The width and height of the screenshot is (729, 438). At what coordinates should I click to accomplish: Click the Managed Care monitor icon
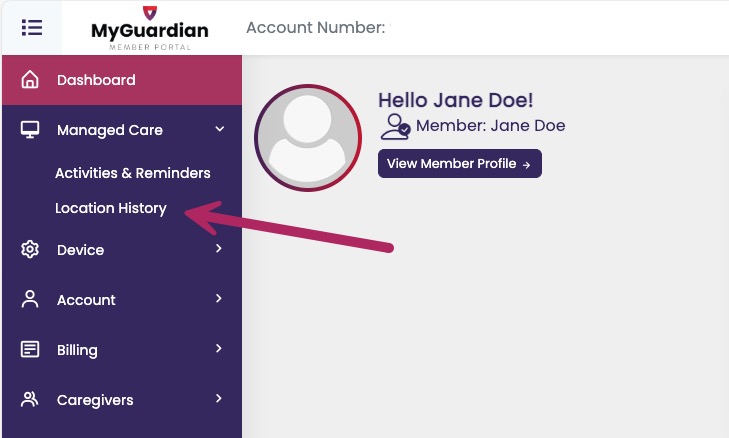[x=30, y=130]
